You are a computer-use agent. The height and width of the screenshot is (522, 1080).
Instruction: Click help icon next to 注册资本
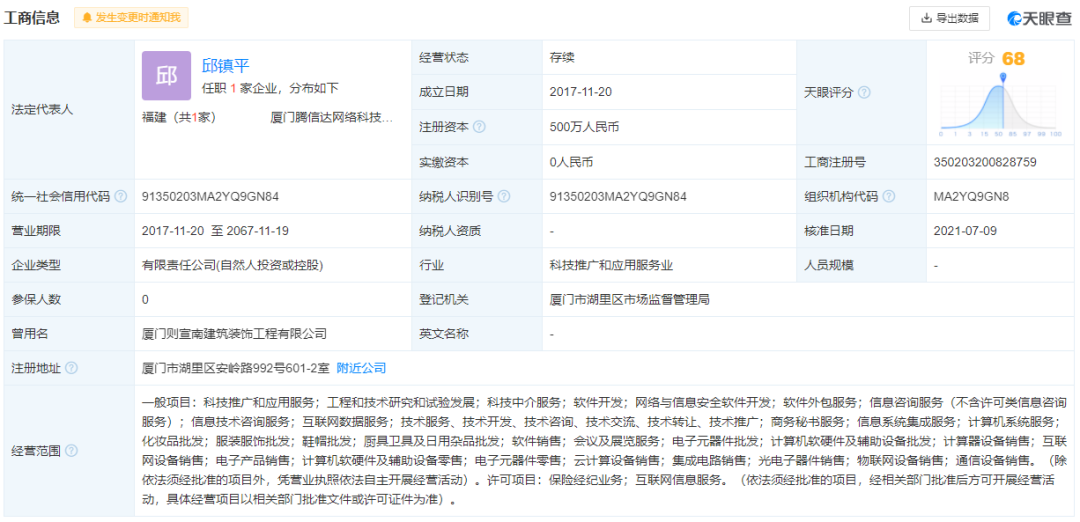coord(479,127)
